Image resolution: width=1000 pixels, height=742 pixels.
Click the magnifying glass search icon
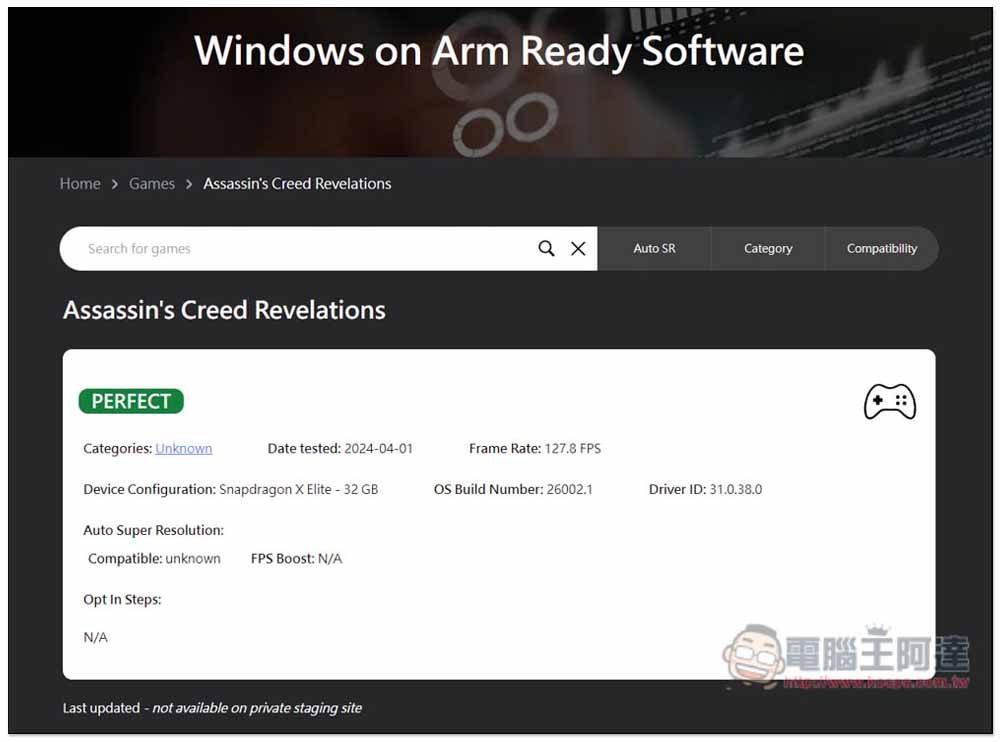click(546, 249)
